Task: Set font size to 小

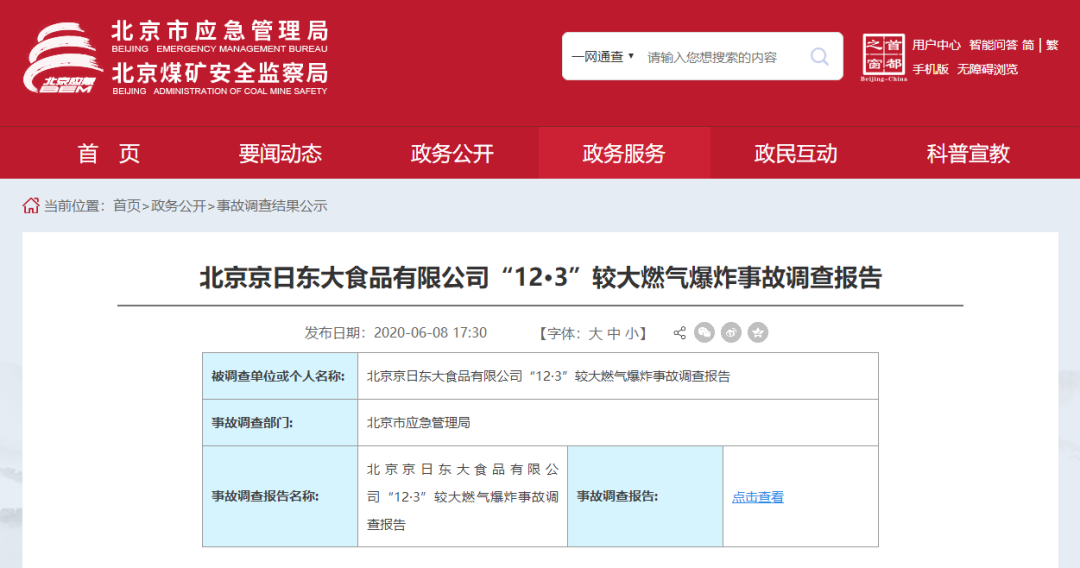Action: click(632, 334)
